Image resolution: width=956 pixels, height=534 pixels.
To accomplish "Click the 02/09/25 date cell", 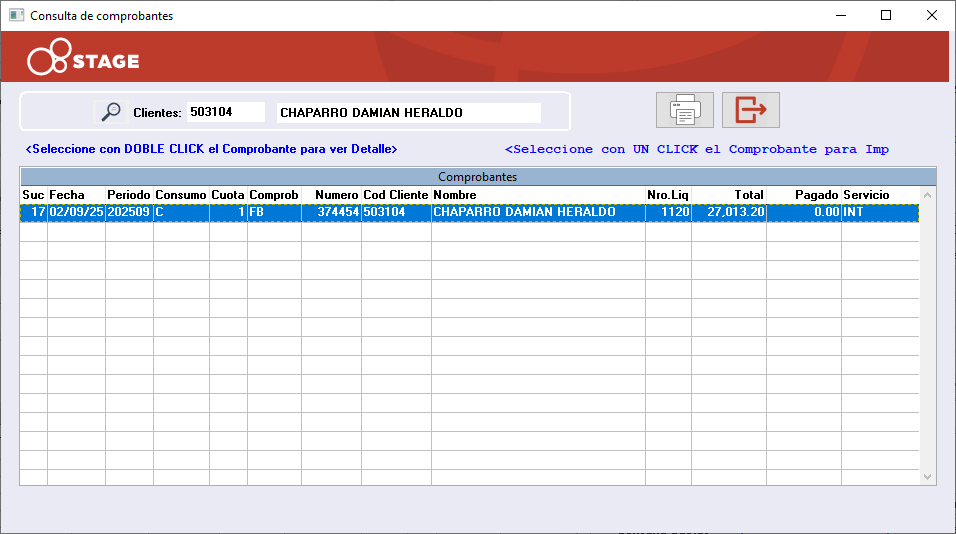I will (76, 212).
